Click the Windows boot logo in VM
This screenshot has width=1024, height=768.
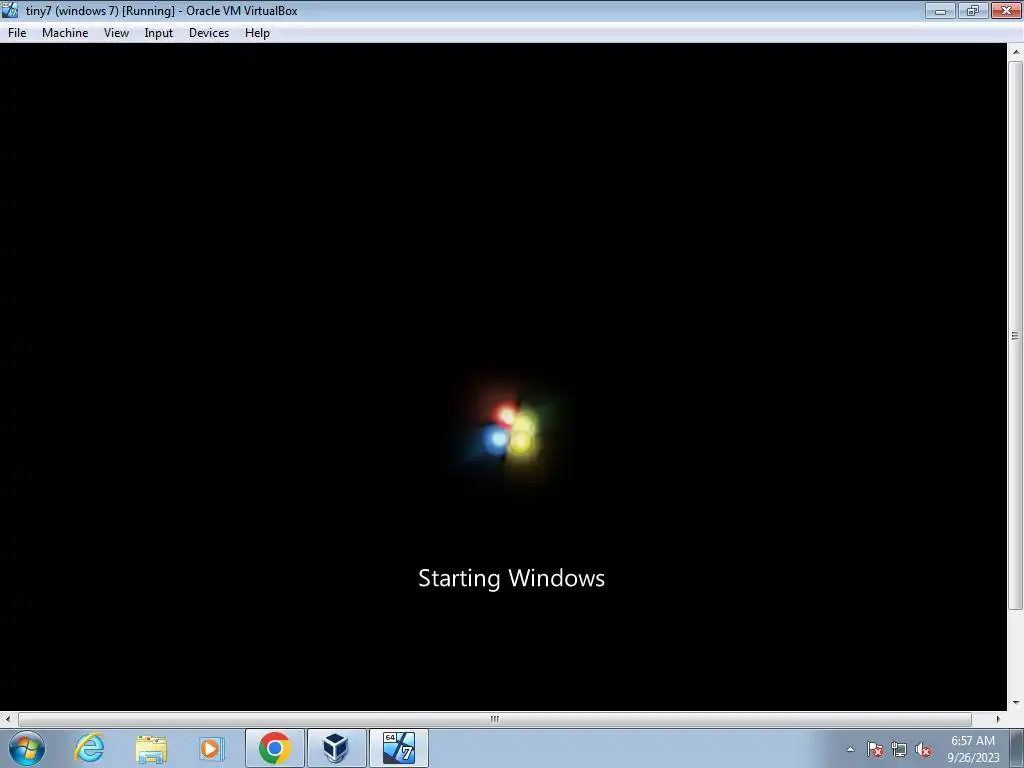click(509, 430)
